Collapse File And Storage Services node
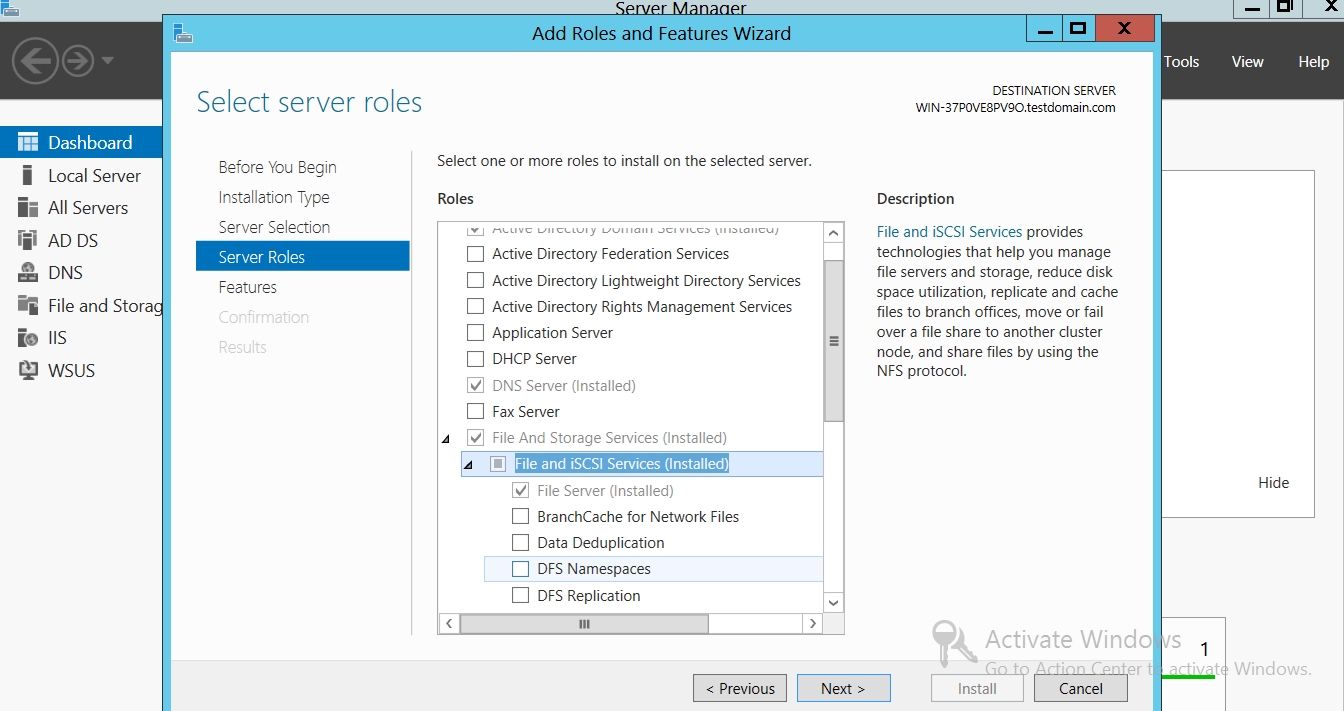Image resolution: width=1344 pixels, height=711 pixels. 445,439
